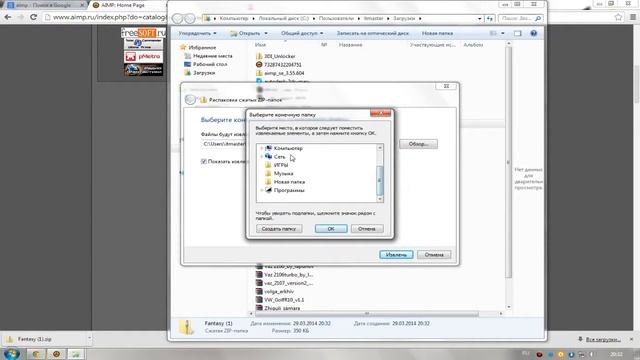
Task: Click the Explorer horizontal scrollbar
Action: pos(367,313)
